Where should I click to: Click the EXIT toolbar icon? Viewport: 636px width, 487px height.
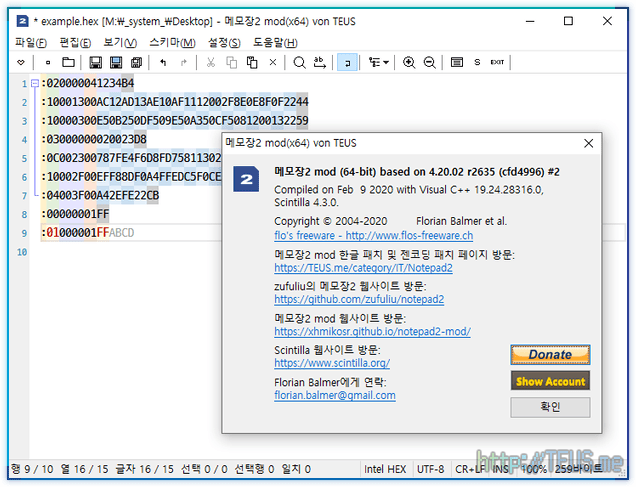pyautogui.click(x=497, y=62)
